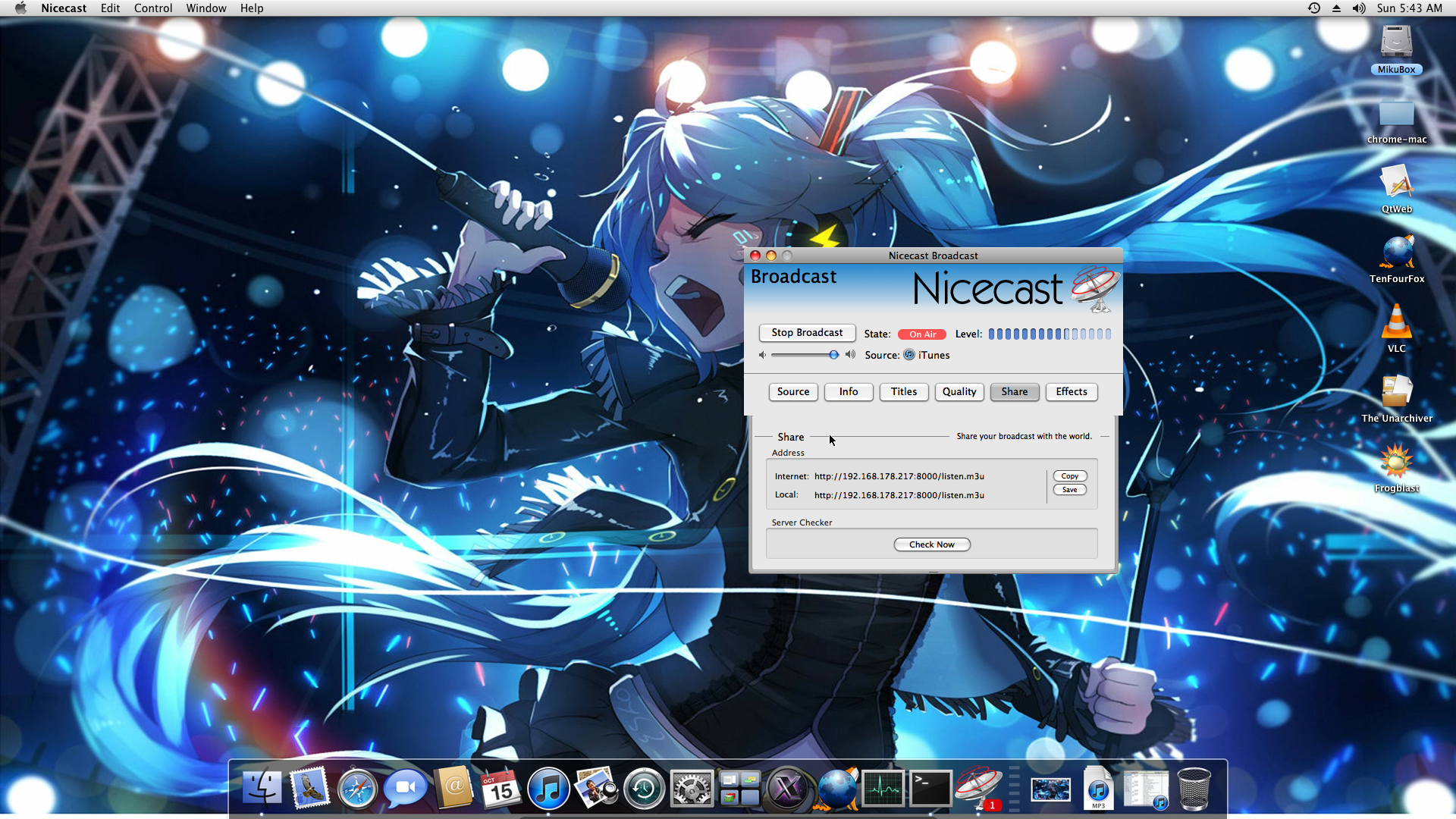Open Activity Monitor from the Dock
The width and height of the screenshot is (1456, 819).
click(x=883, y=789)
